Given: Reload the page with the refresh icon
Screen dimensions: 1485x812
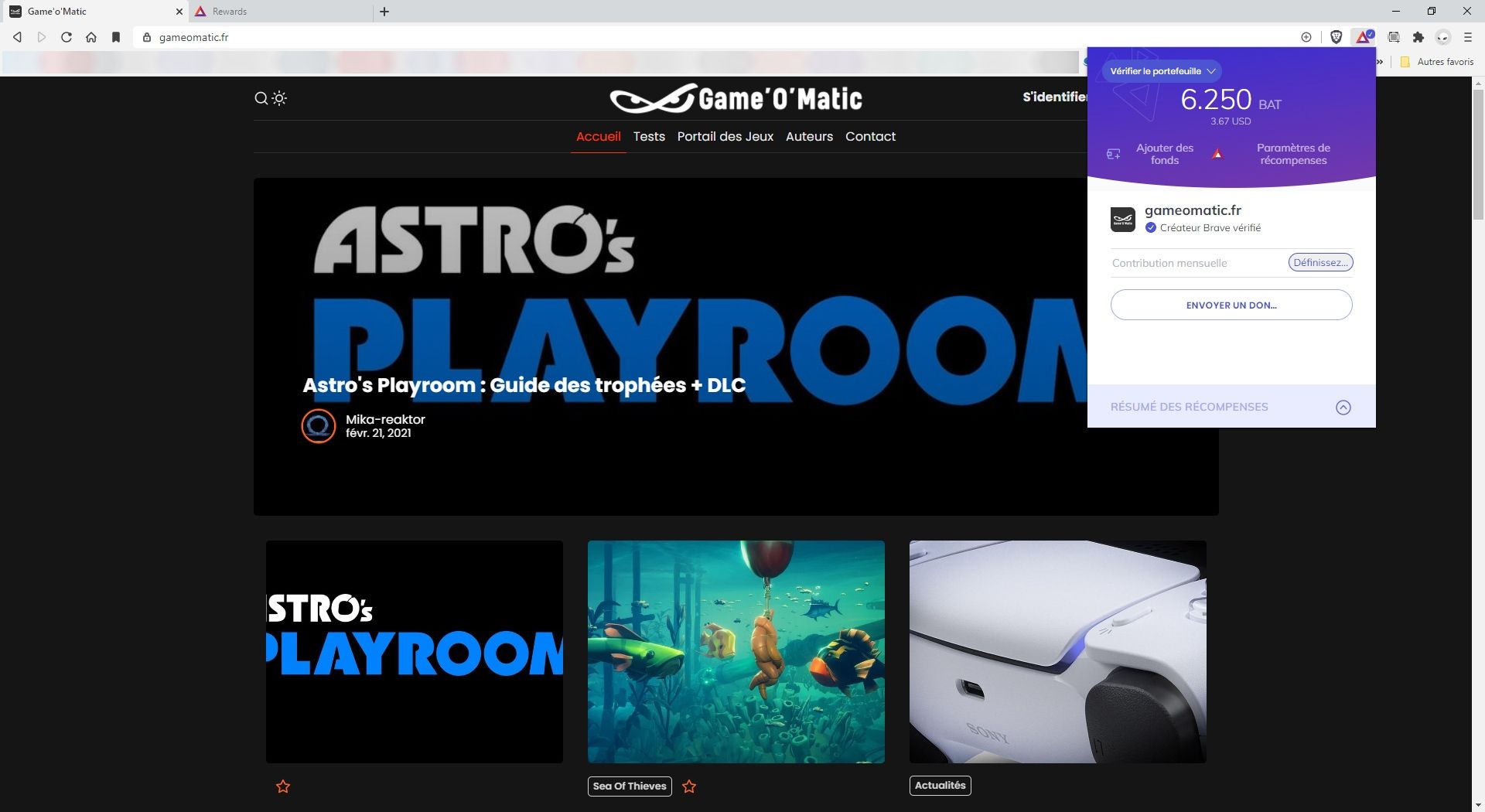Looking at the screenshot, I should pyautogui.click(x=67, y=37).
